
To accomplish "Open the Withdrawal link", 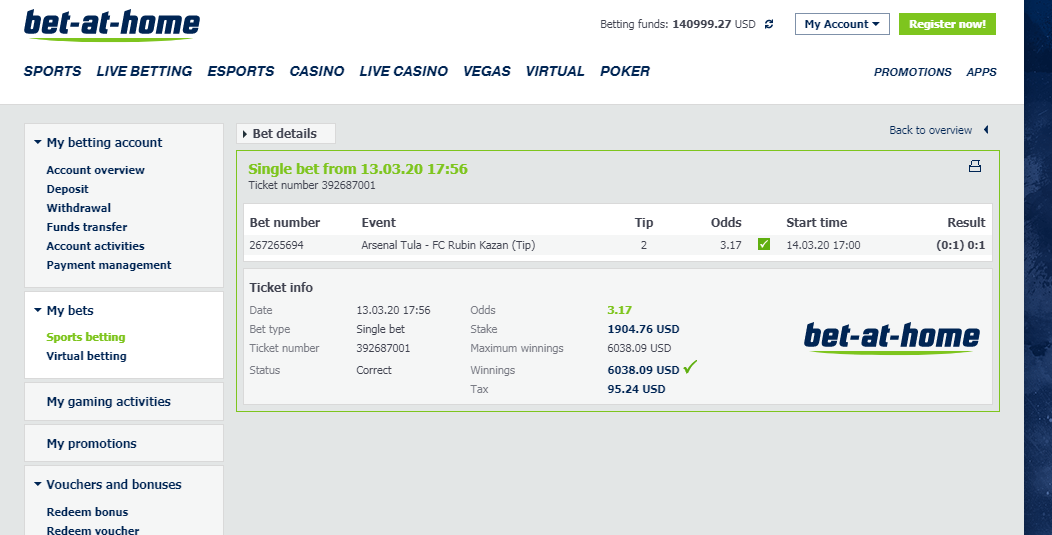I will click(x=78, y=208).
